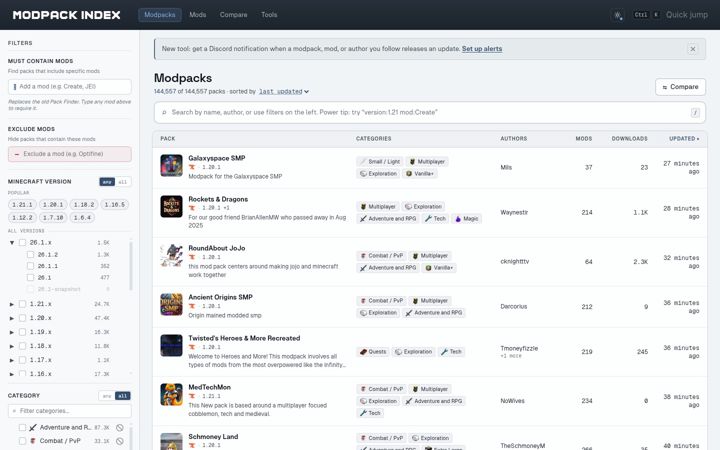The width and height of the screenshot is (720, 450).
Task: Switch to the Modpacks tab
Action: click(160, 15)
